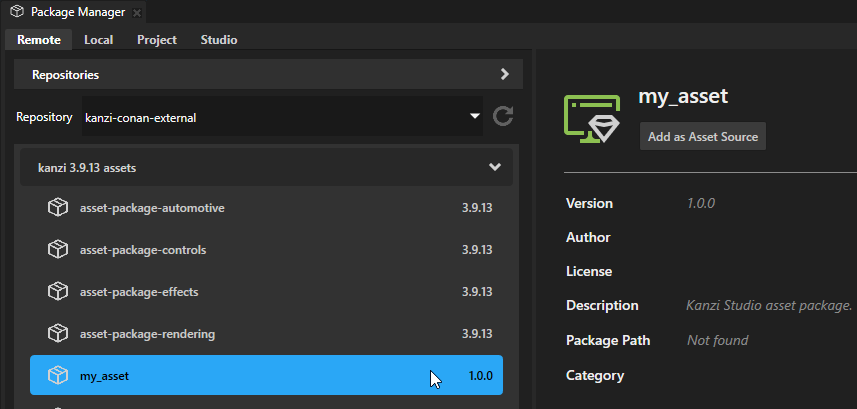Collapse the kanzi 3.9.13 assets group
This screenshot has width=857, height=409.
pos(495,167)
